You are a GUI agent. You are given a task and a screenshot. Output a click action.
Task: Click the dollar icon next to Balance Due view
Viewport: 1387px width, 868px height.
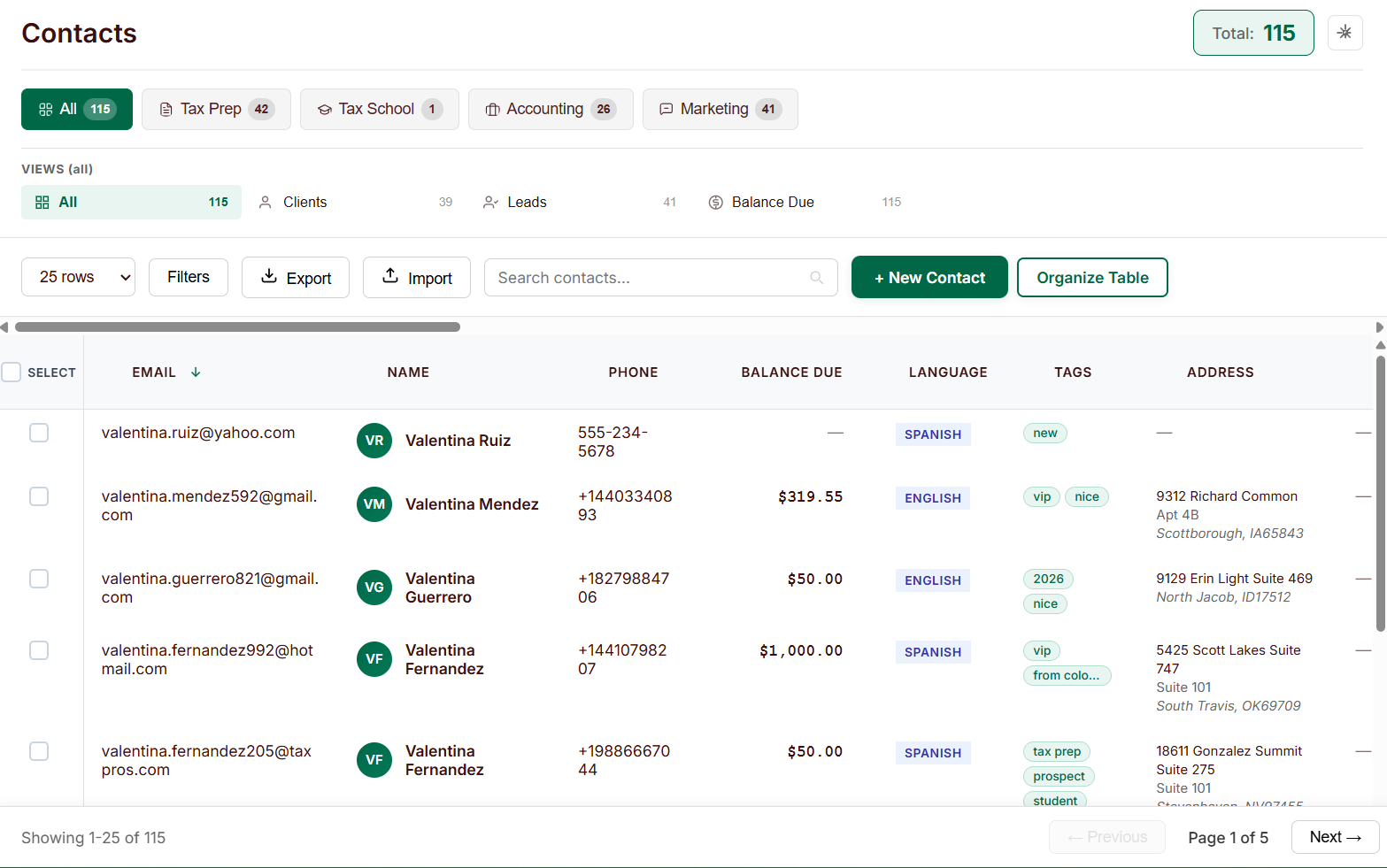click(x=715, y=202)
